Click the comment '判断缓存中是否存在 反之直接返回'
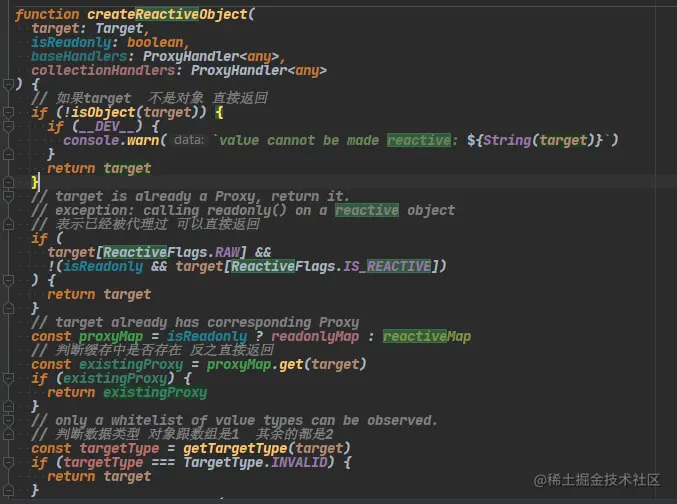 coord(152,350)
